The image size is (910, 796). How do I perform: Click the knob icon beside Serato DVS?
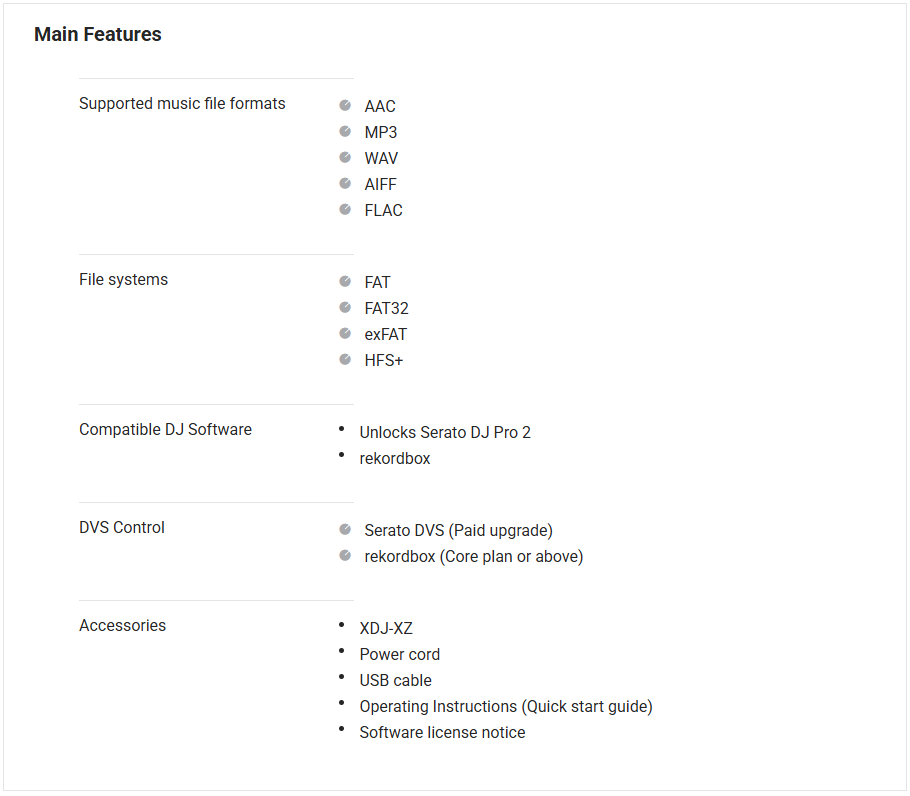pyautogui.click(x=345, y=529)
